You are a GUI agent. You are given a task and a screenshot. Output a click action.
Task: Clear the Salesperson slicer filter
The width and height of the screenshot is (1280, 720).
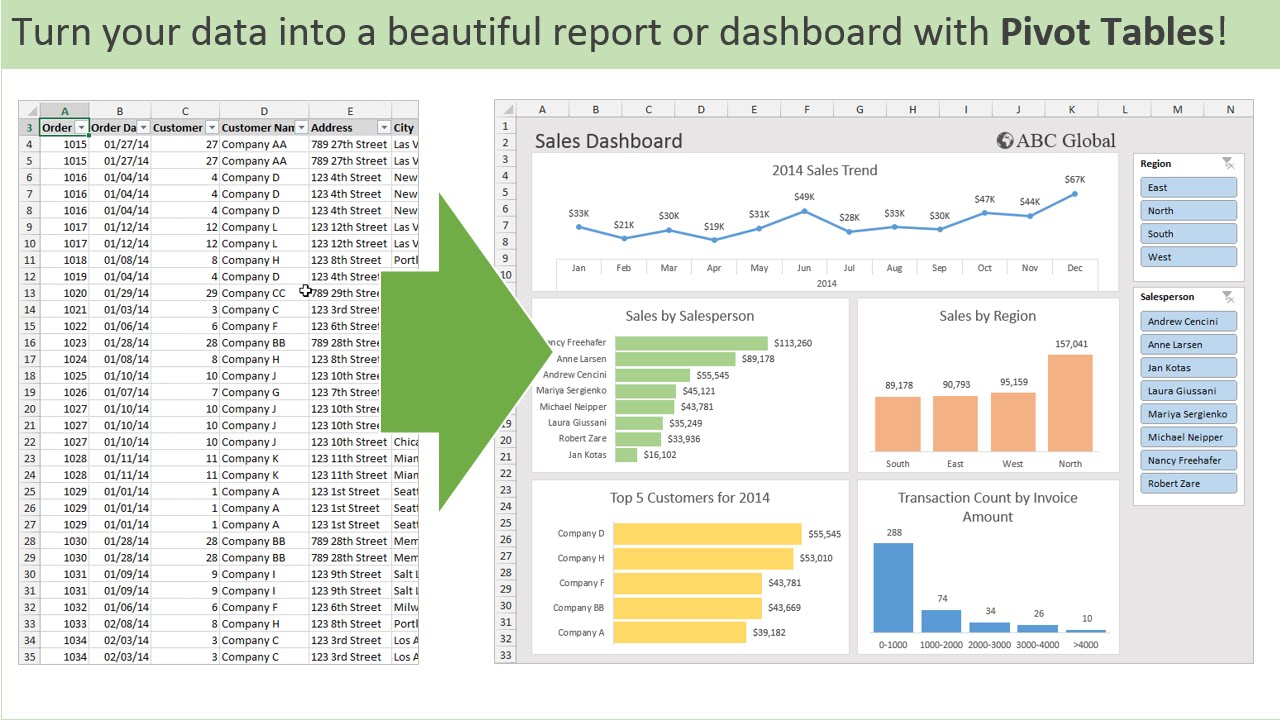(1228, 298)
